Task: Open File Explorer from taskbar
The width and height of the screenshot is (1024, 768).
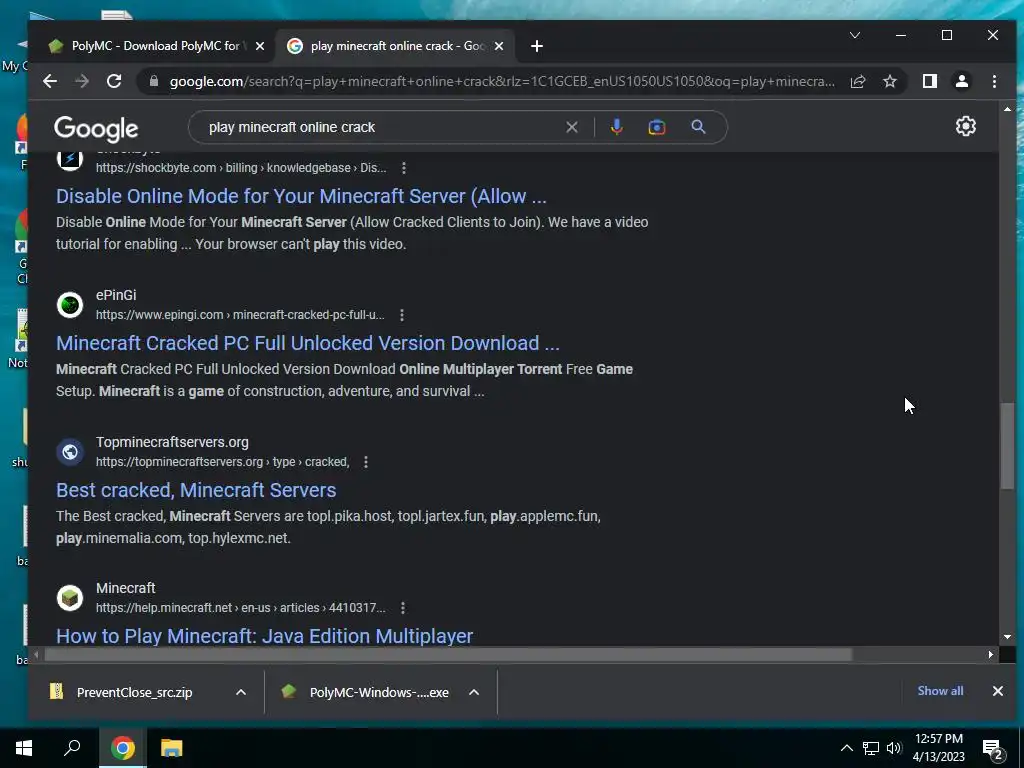Action: pyautogui.click(x=171, y=748)
